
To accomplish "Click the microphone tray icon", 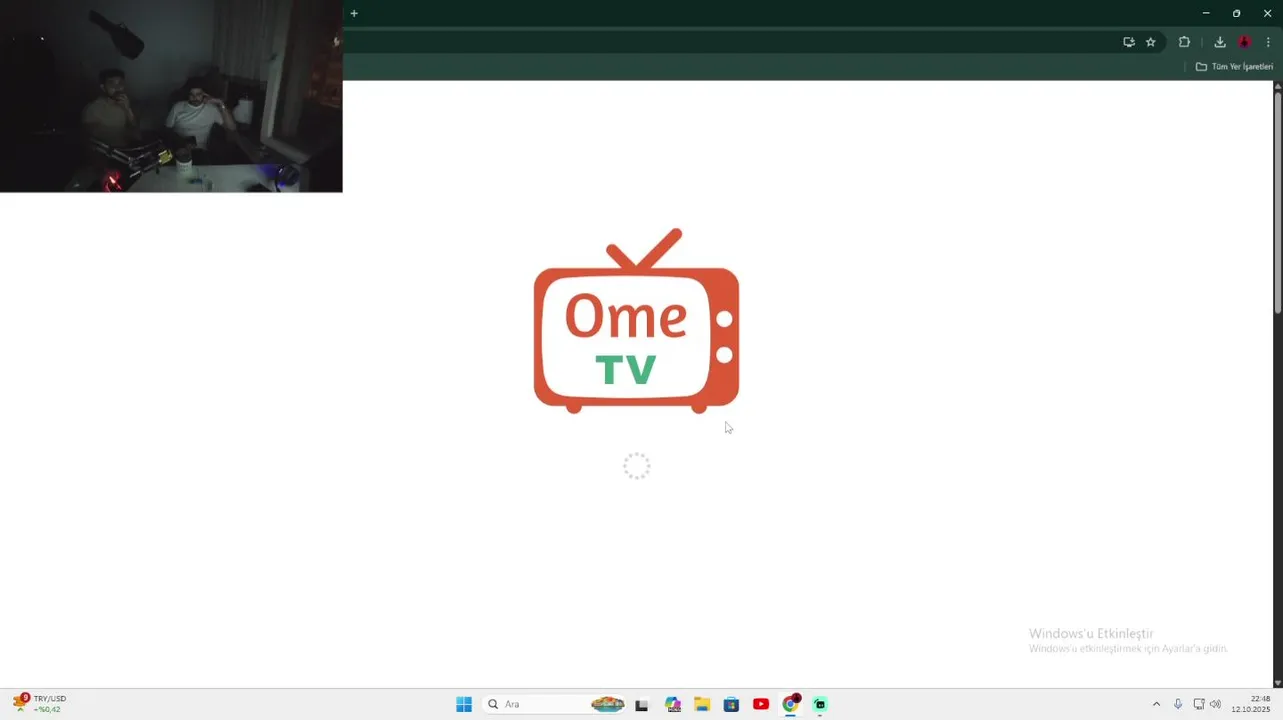I will tap(1178, 704).
